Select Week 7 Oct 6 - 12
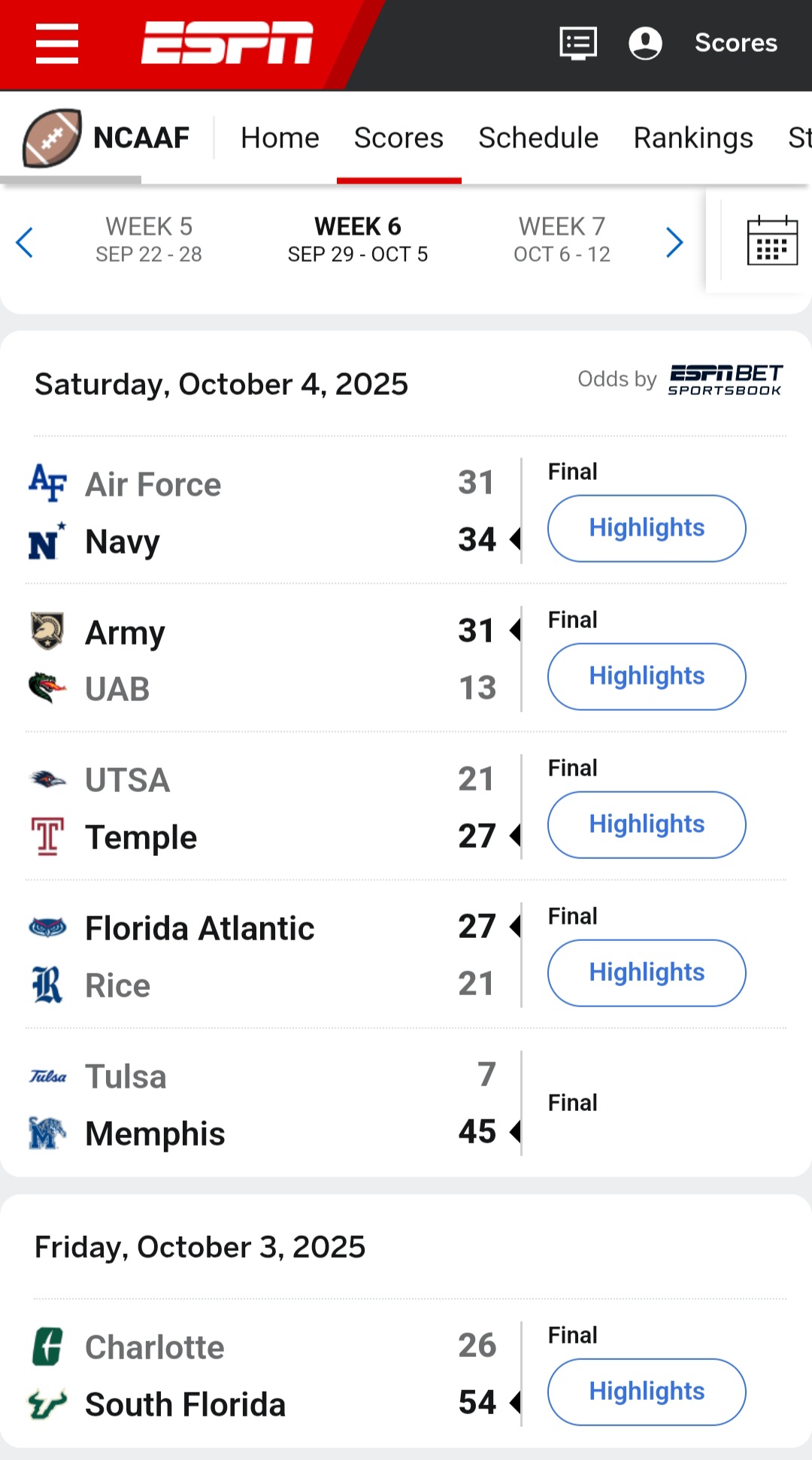The width and height of the screenshot is (812, 1460). pos(562,239)
